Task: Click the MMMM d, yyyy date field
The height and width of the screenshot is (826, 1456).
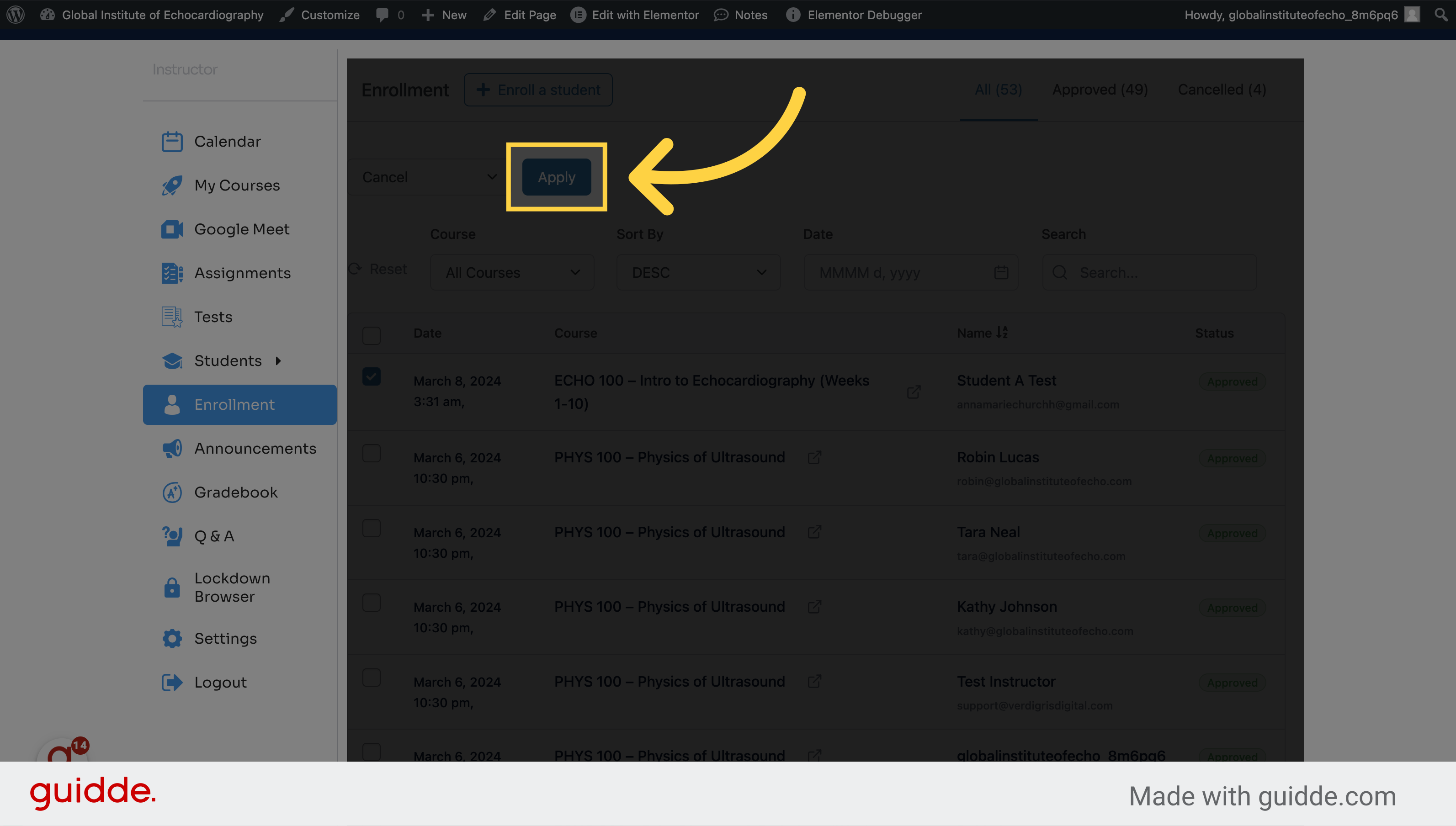Action: pyautogui.click(x=911, y=272)
